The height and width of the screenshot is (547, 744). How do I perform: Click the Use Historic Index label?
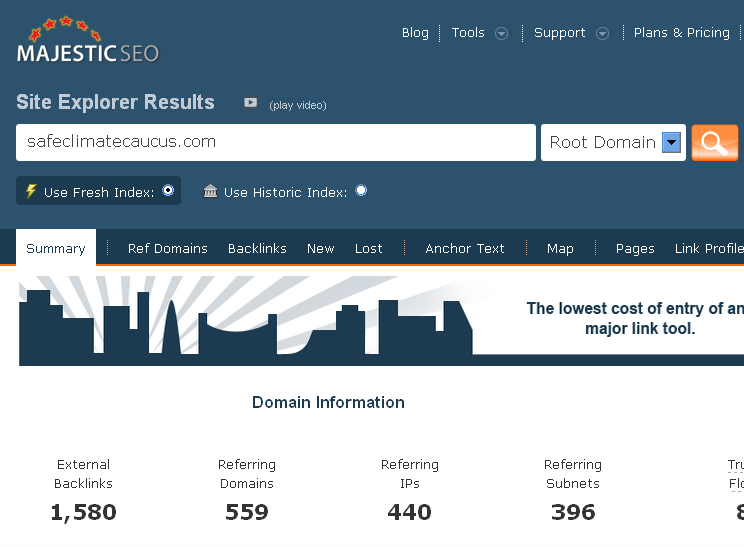click(x=286, y=192)
